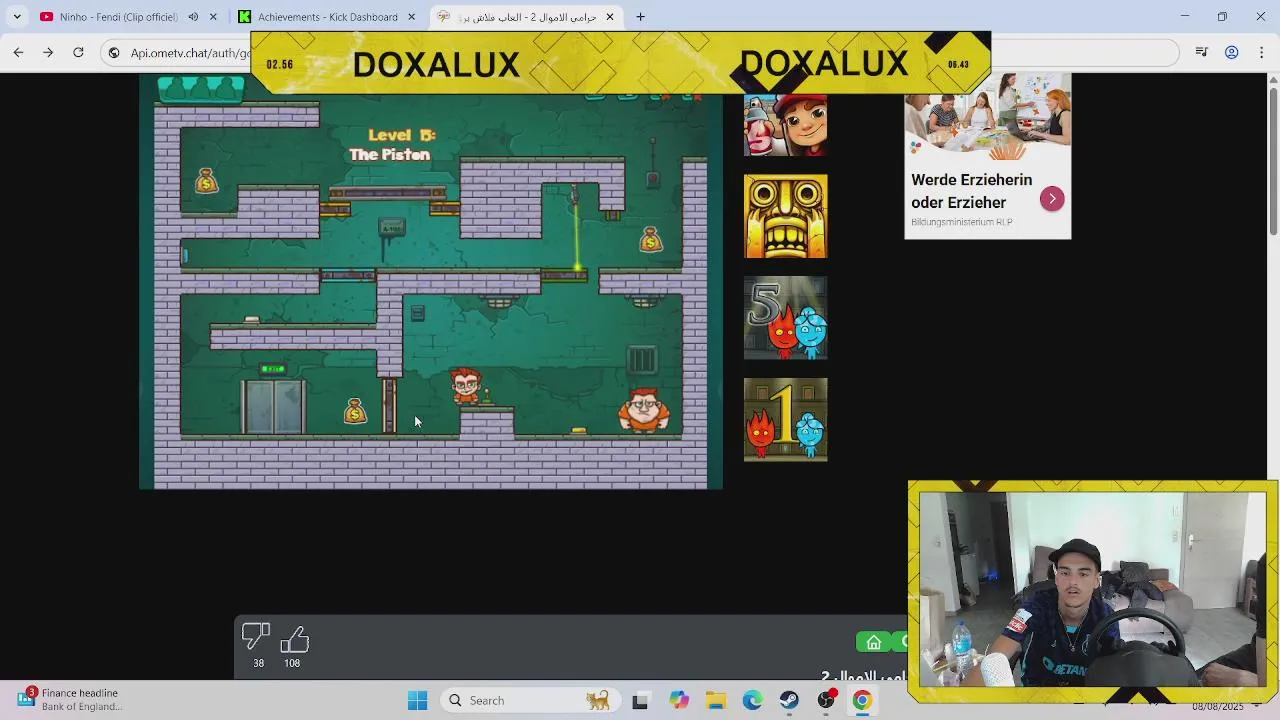Viewport: 1280px width, 720px height.
Task: Click the elevator door in the game
Action: 274,406
